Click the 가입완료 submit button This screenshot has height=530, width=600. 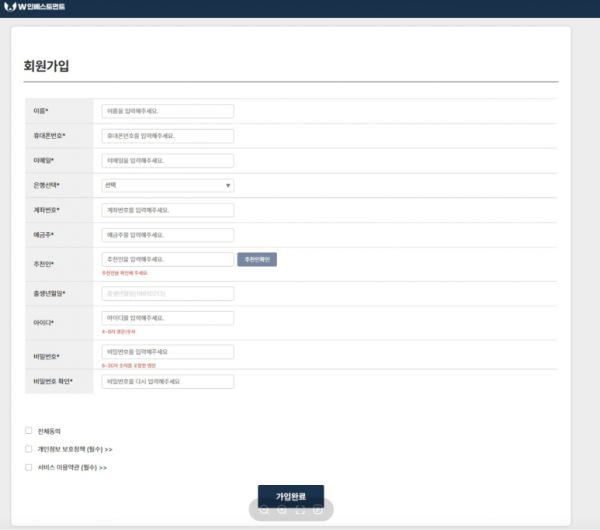pos(291,496)
